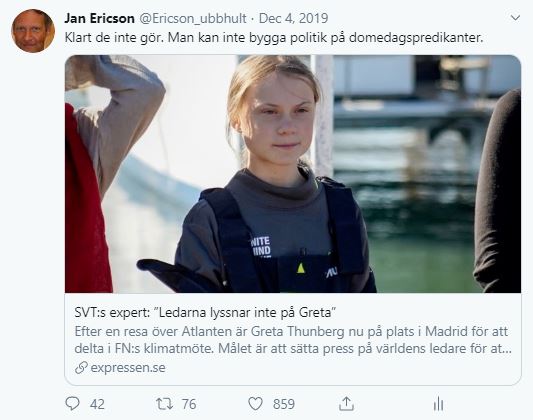This screenshot has height=420, width=533.
Task: Click the 76 retweets count
Action: pos(189,404)
